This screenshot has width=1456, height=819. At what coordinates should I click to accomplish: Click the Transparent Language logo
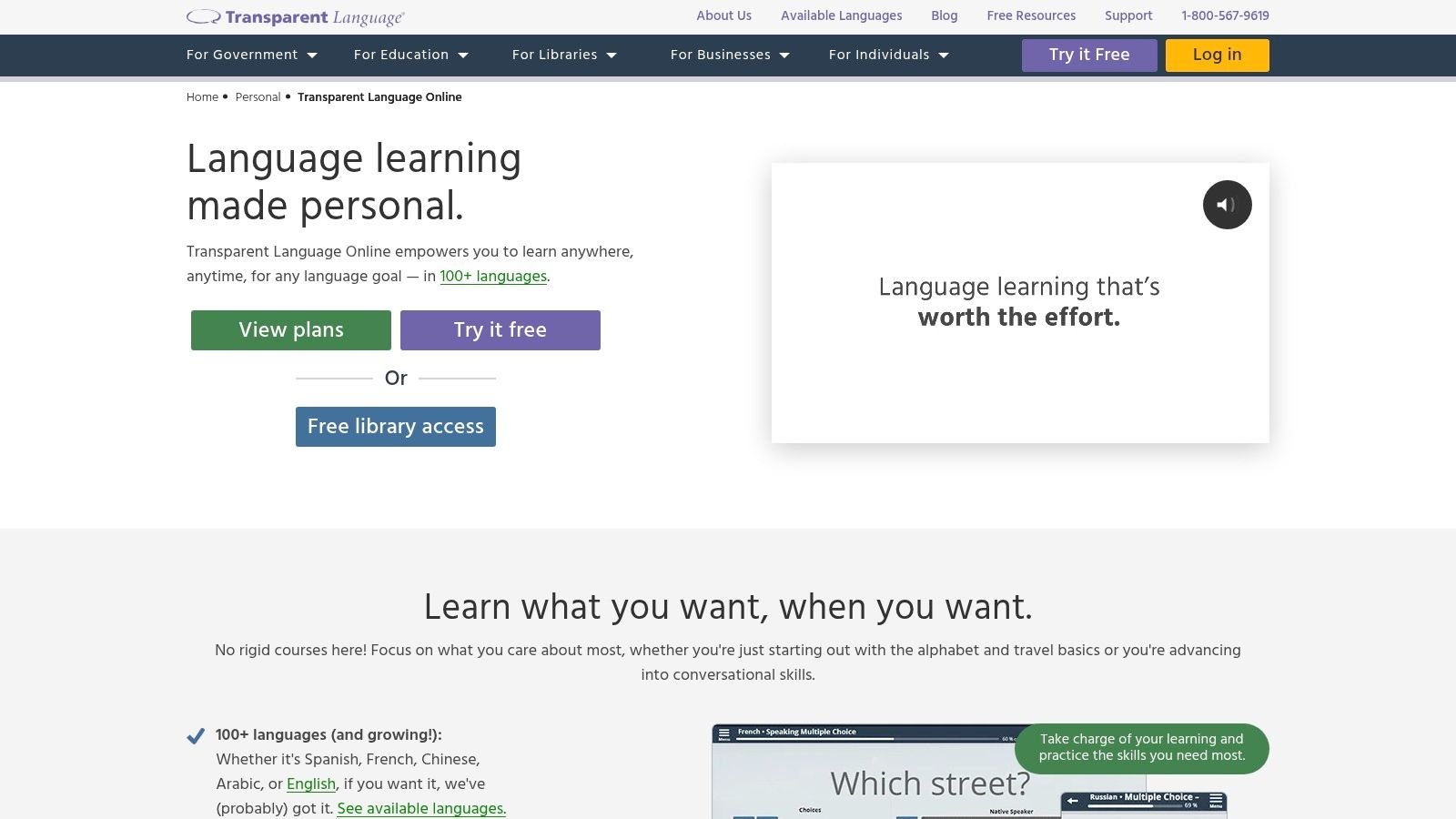[x=296, y=17]
